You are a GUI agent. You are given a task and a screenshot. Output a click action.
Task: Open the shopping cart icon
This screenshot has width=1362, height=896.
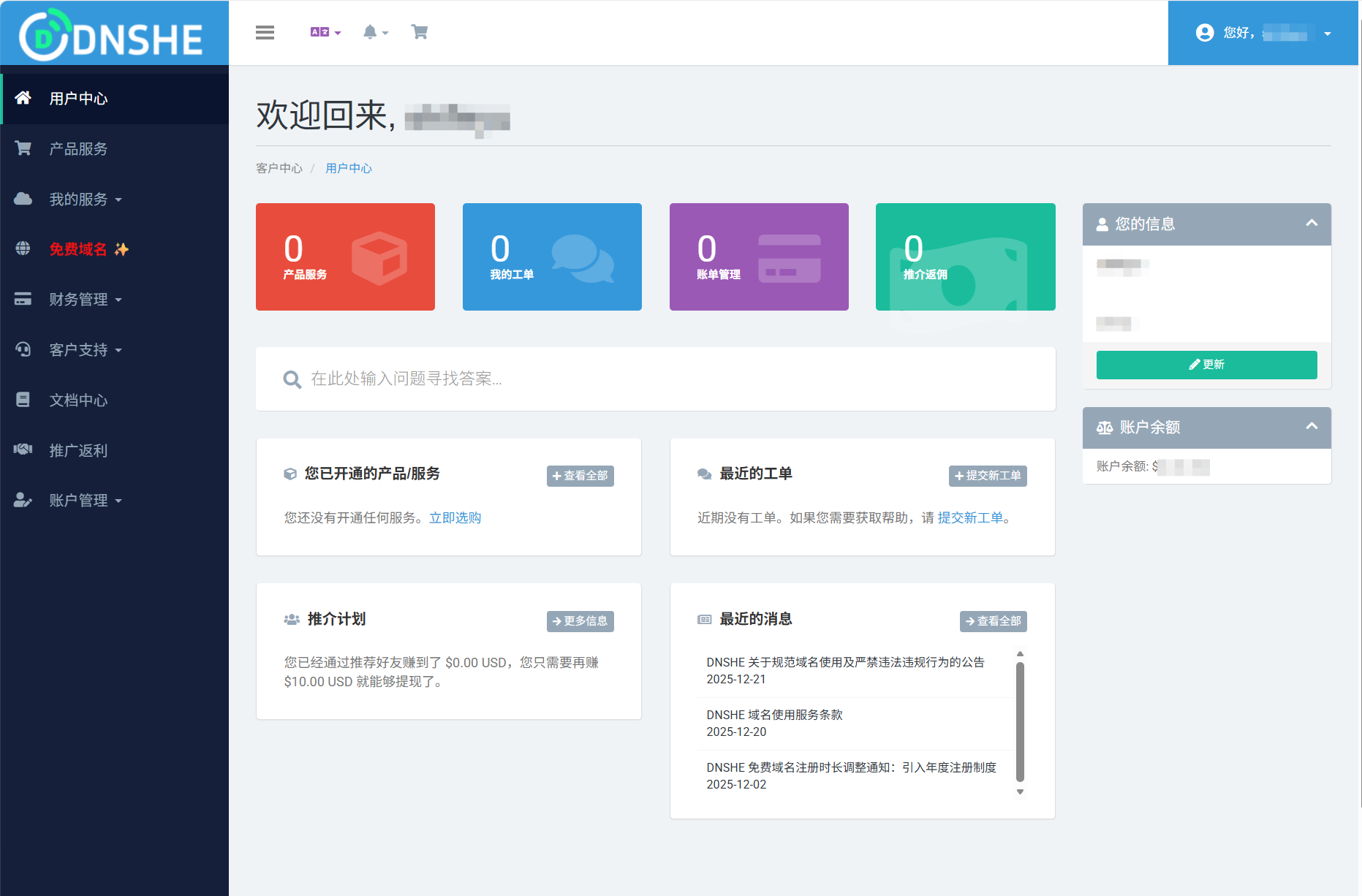[x=419, y=32]
